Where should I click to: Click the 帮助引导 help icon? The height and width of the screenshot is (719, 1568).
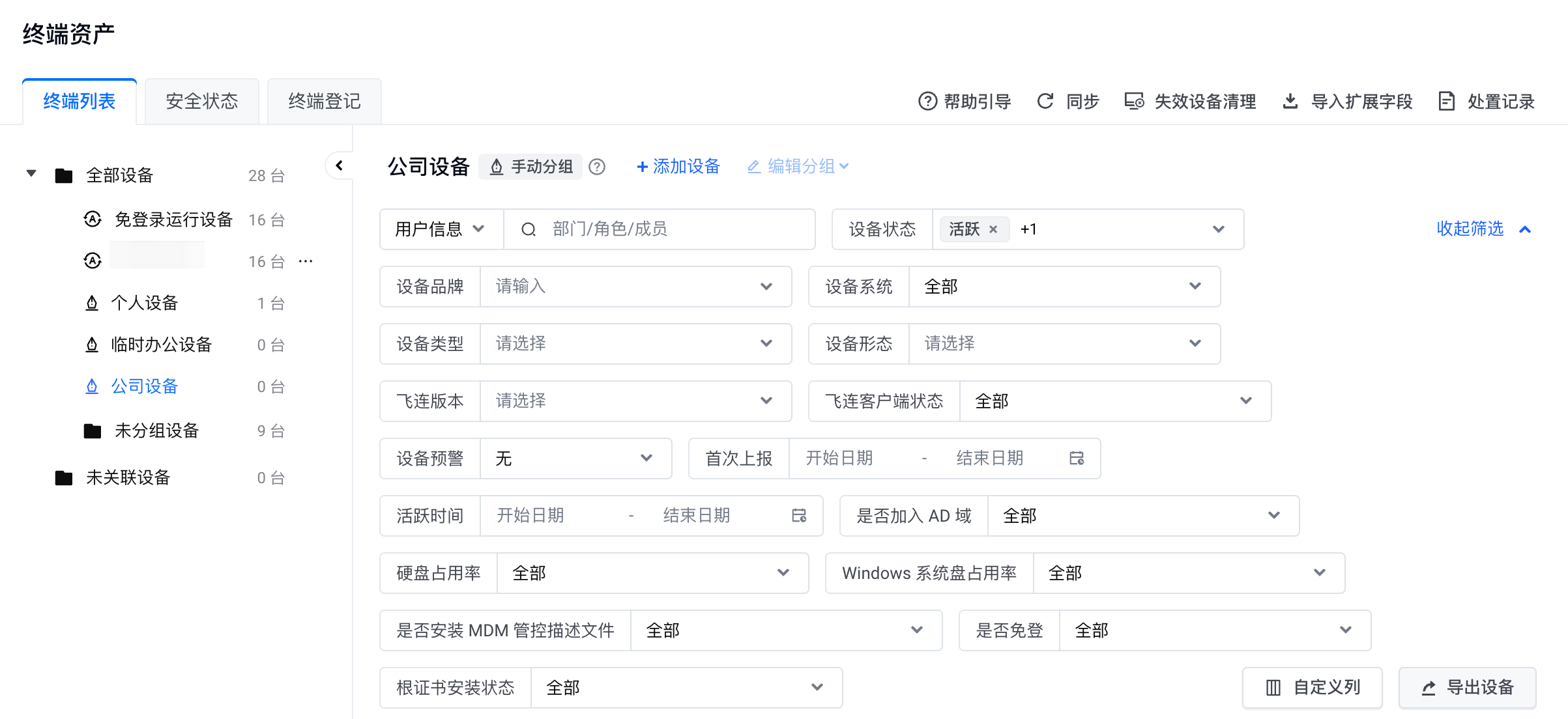[927, 102]
